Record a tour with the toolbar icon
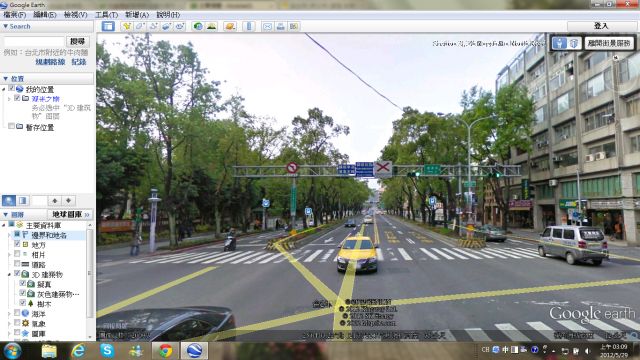 coord(180,26)
